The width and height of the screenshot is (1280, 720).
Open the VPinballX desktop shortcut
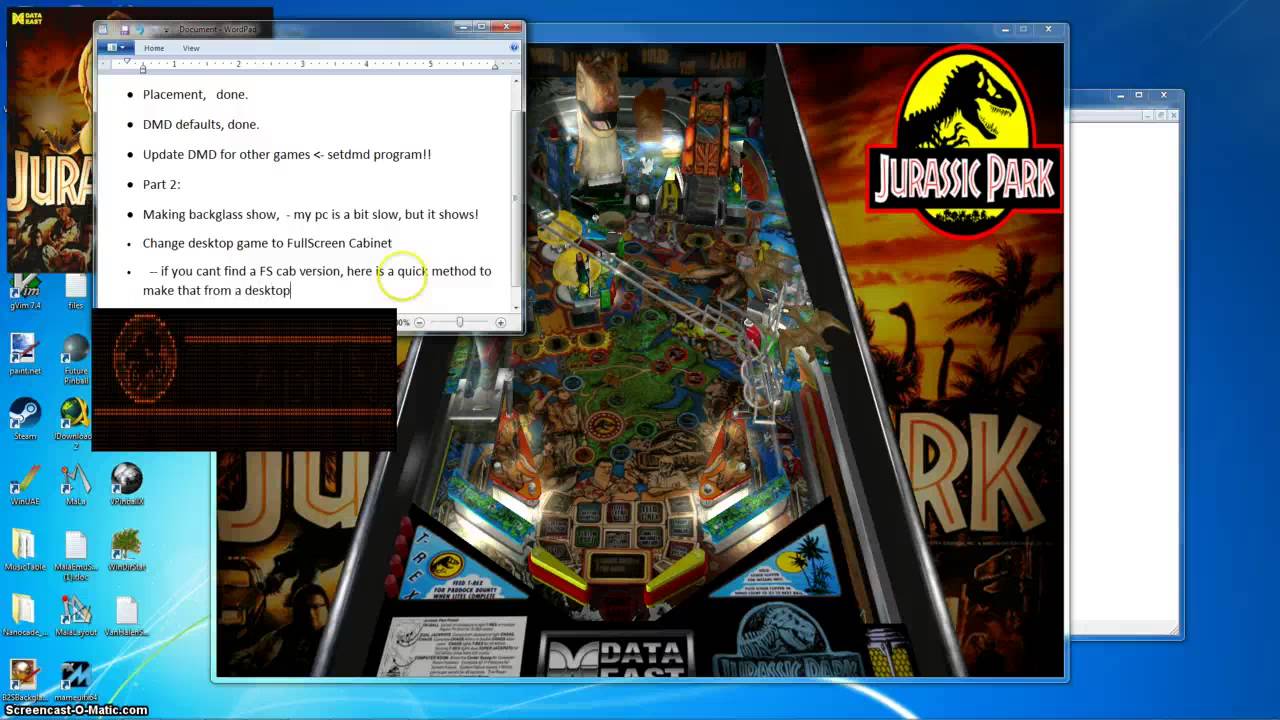(127, 484)
